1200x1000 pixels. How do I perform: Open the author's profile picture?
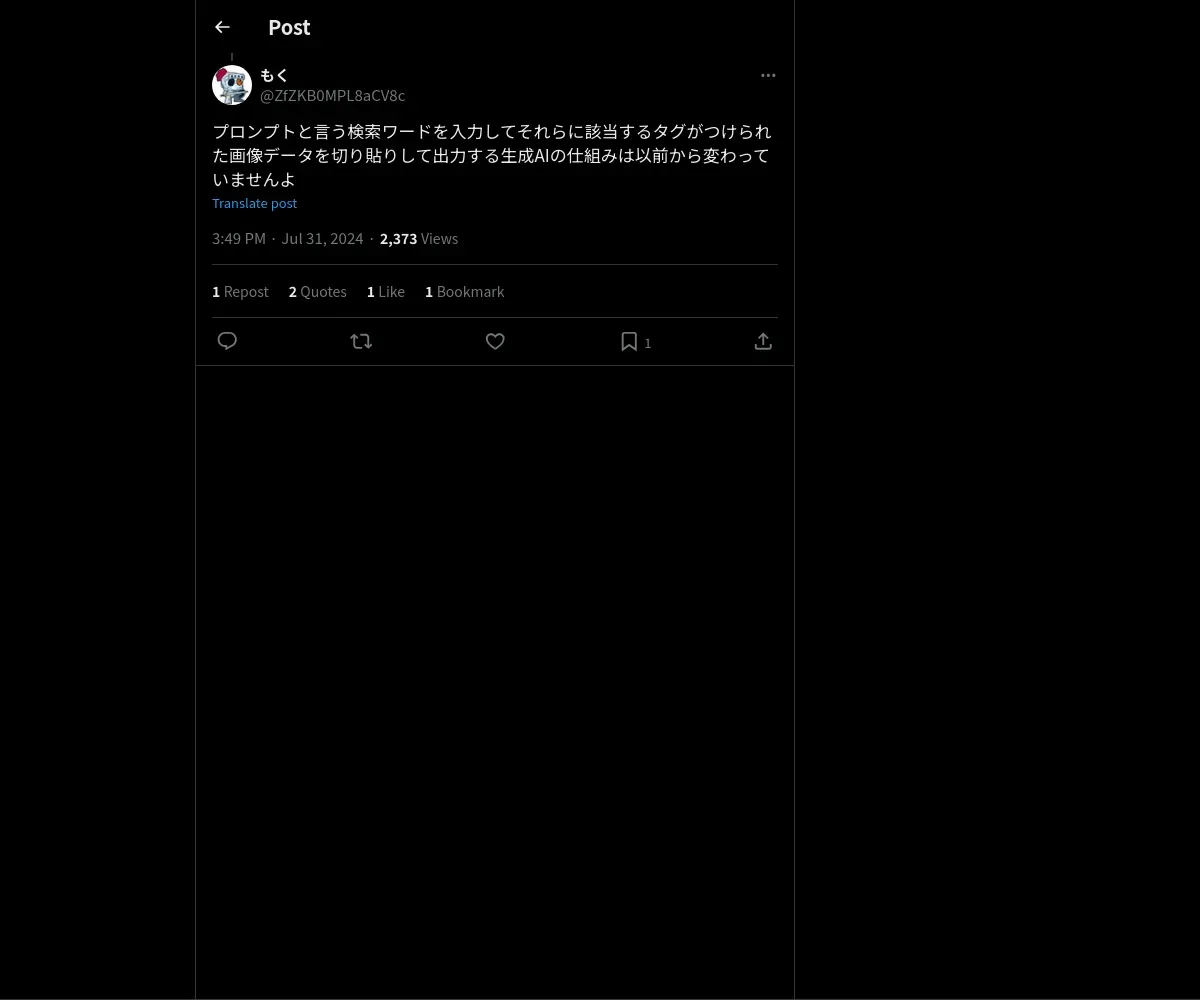pyautogui.click(x=232, y=85)
